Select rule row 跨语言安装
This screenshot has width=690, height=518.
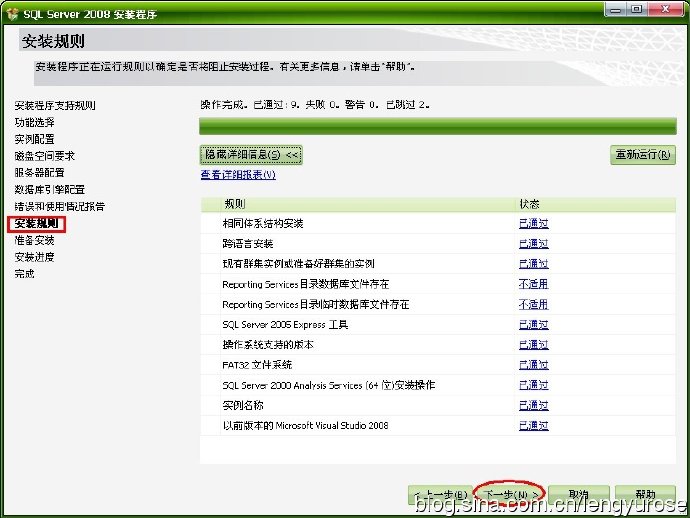coord(438,244)
